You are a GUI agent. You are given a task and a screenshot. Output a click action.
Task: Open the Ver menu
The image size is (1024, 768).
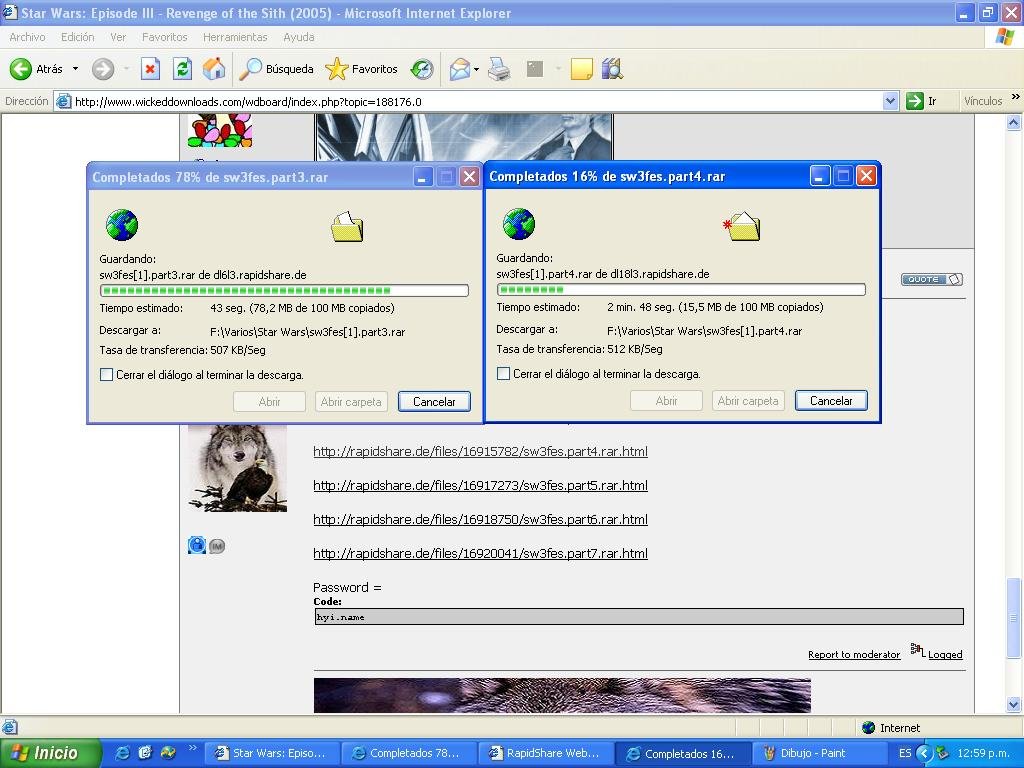(118, 37)
